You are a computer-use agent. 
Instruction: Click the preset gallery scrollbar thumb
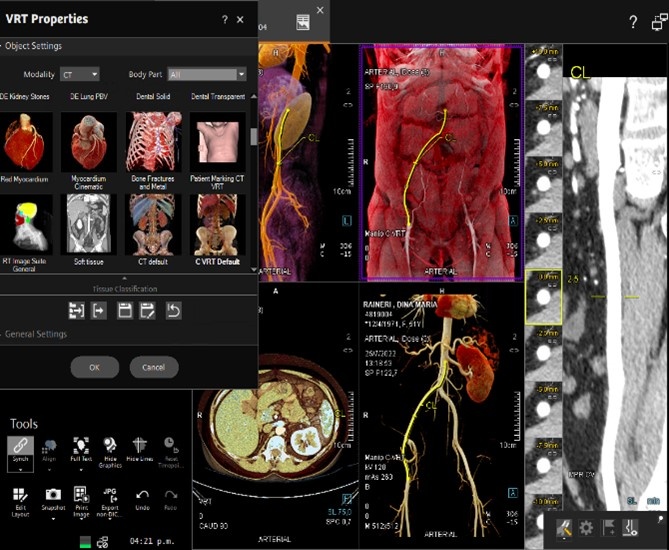coord(253,136)
